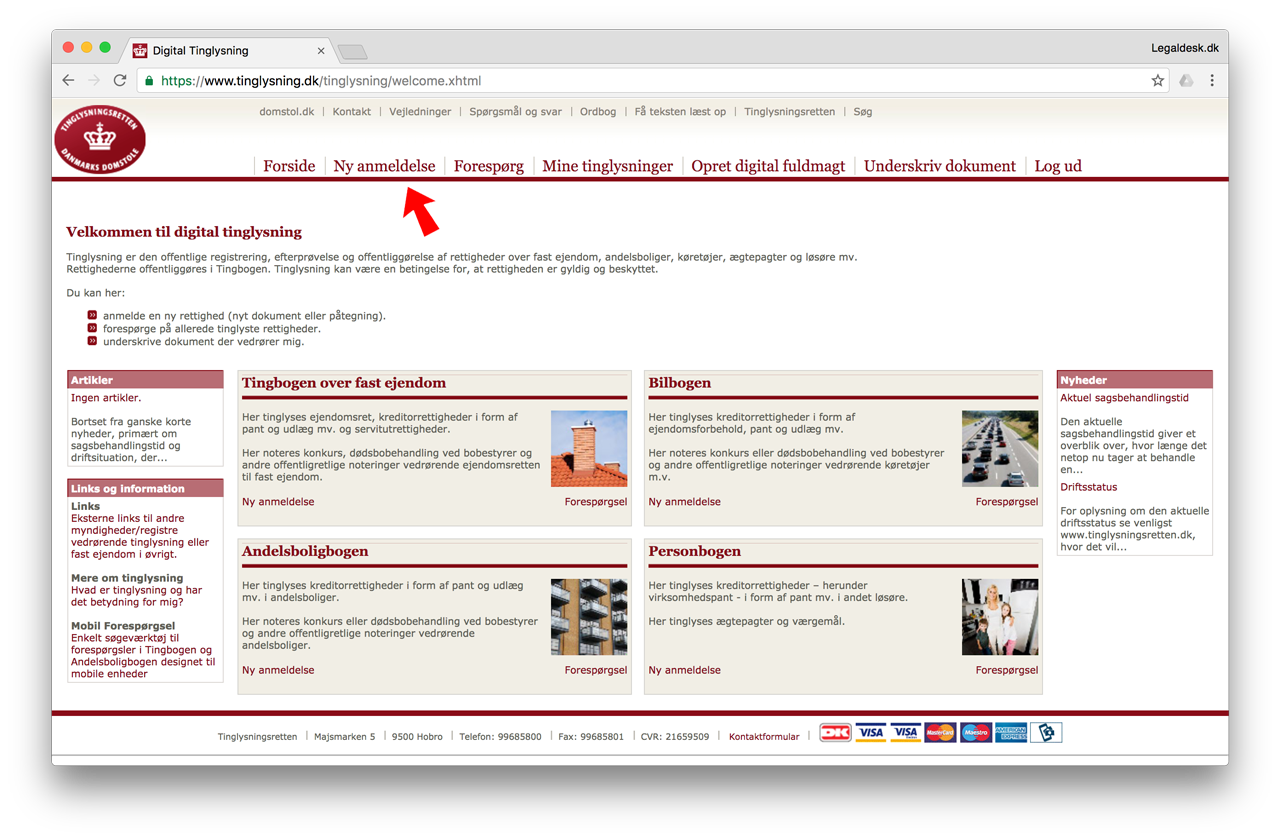Click the green padlock security icon
Image resolution: width=1280 pixels, height=839 pixels.
pos(149,81)
